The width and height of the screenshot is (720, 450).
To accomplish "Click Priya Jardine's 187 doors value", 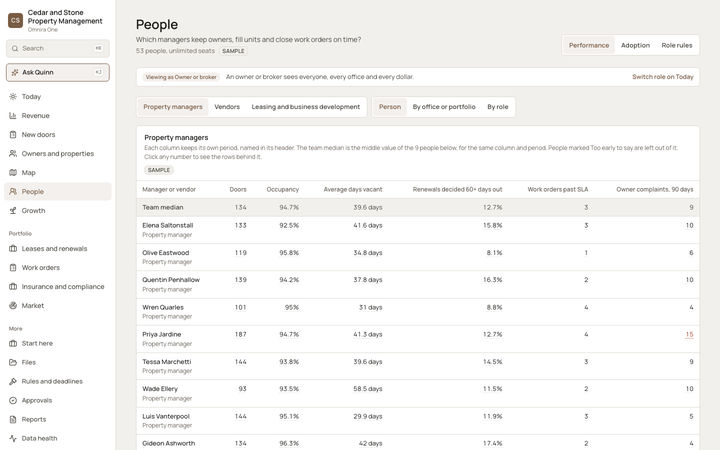I will [x=240, y=334].
